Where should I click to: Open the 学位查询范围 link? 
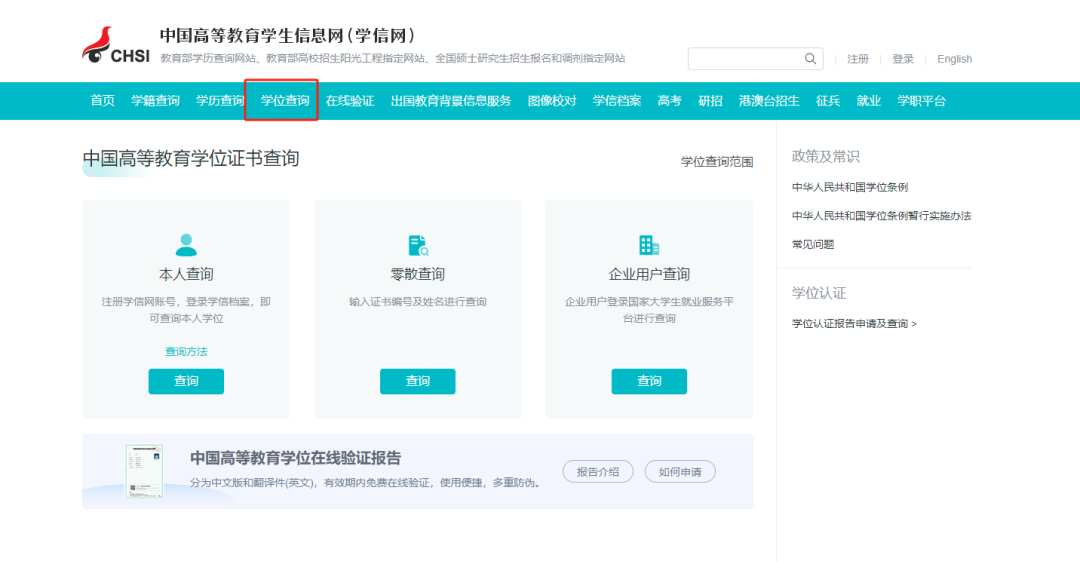tap(717, 161)
